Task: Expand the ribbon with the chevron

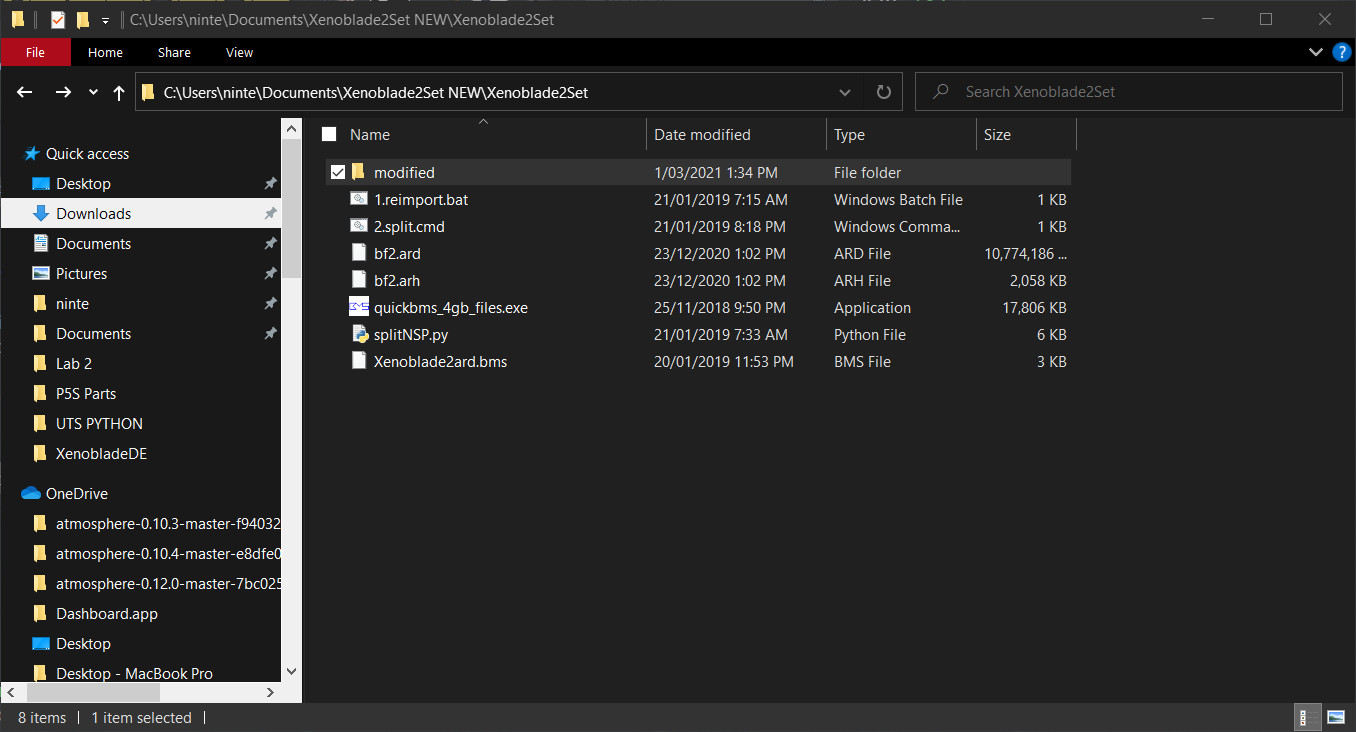Action: 1316,52
